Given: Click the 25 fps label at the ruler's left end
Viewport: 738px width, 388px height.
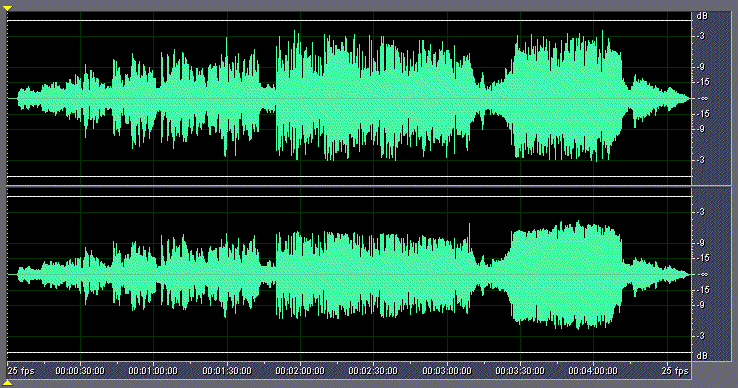Looking at the screenshot, I should click(21, 371).
